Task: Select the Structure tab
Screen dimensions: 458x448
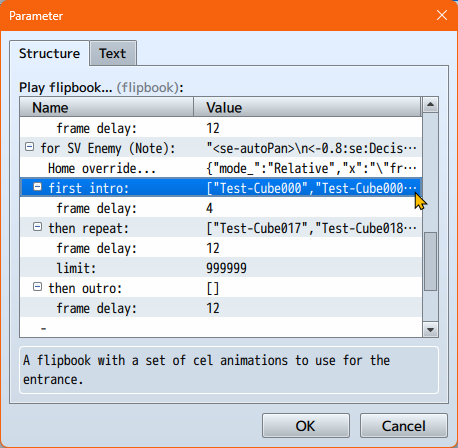Action: 49,54
